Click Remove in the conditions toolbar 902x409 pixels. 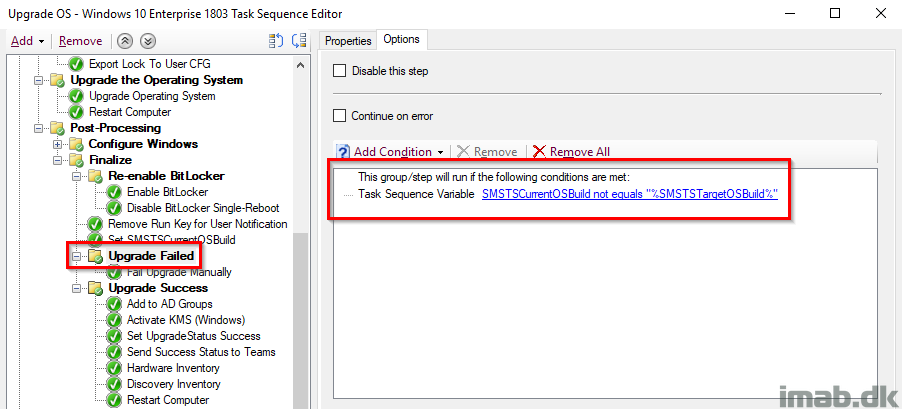click(x=487, y=152)
